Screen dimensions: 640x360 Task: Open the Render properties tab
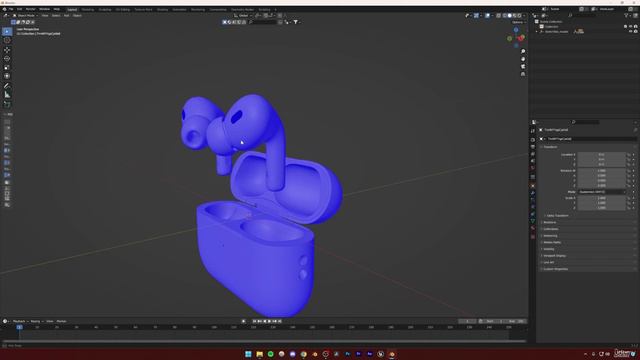[533, 140]
